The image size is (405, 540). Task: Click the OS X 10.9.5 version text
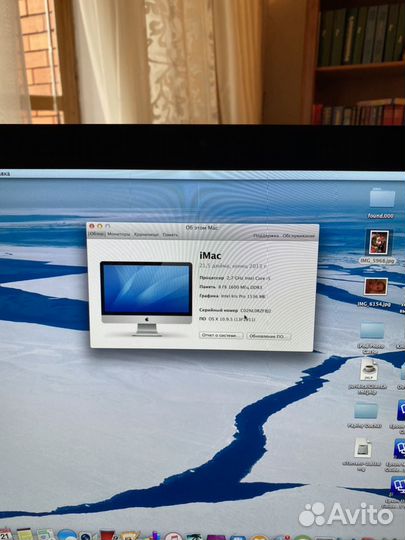click(x=232, y=319)
